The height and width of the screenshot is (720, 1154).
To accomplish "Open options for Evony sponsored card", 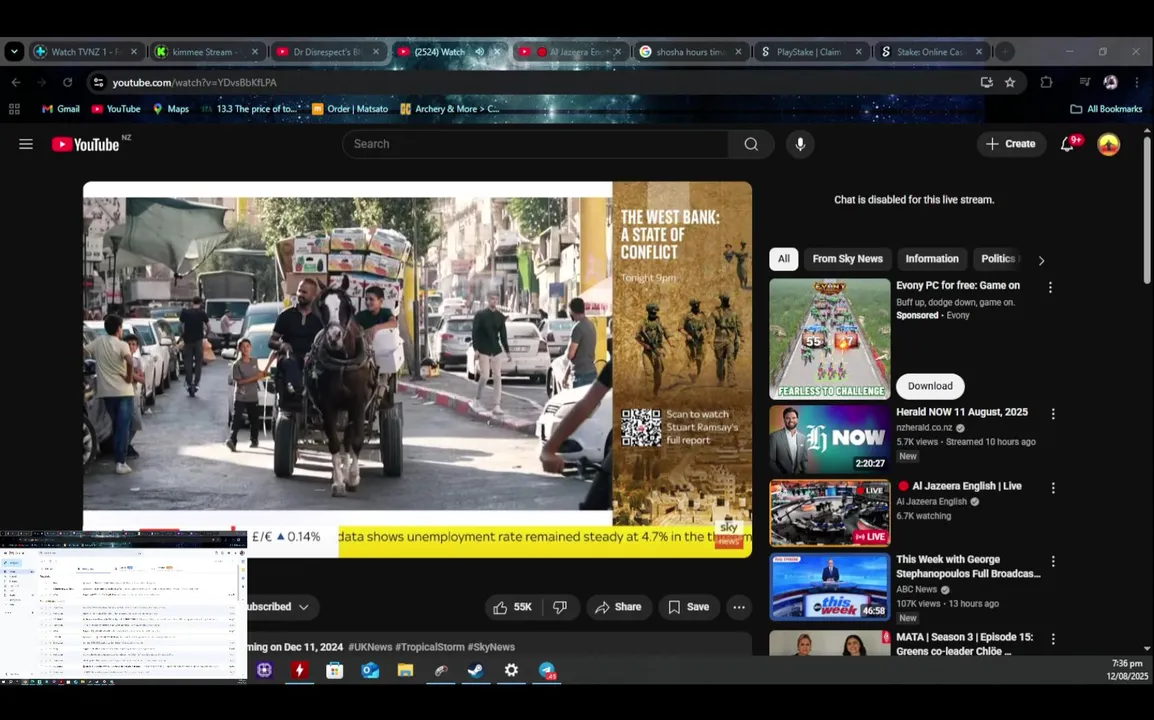I will click(1050, 287).
